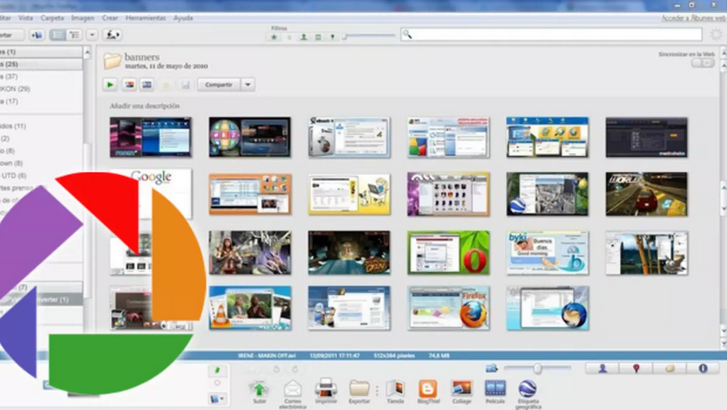
Task: Click the banners folder title
Action: pyautogui.click(x=142, y=57)
